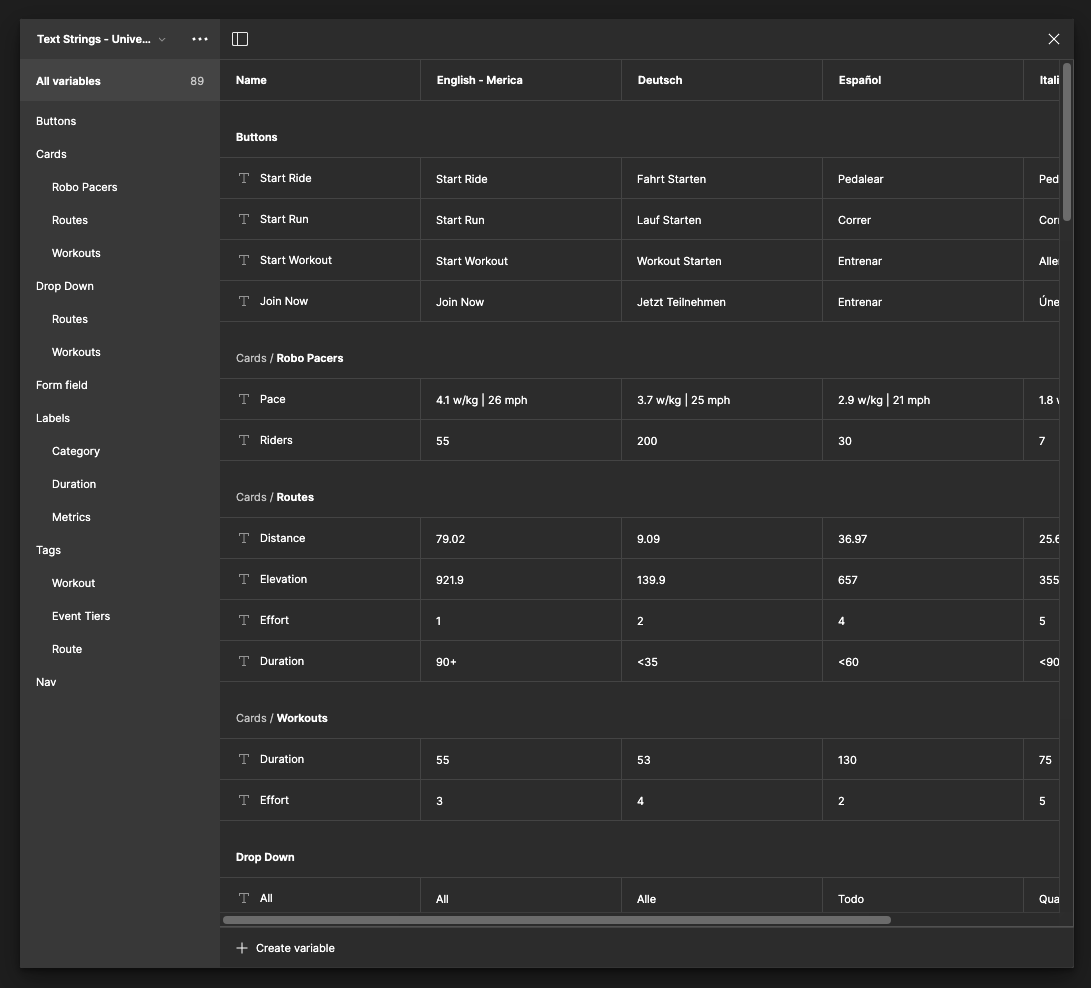Click string type icon beside Start Ride
The image size is (1091, 988).
click(x=244, y=178)
